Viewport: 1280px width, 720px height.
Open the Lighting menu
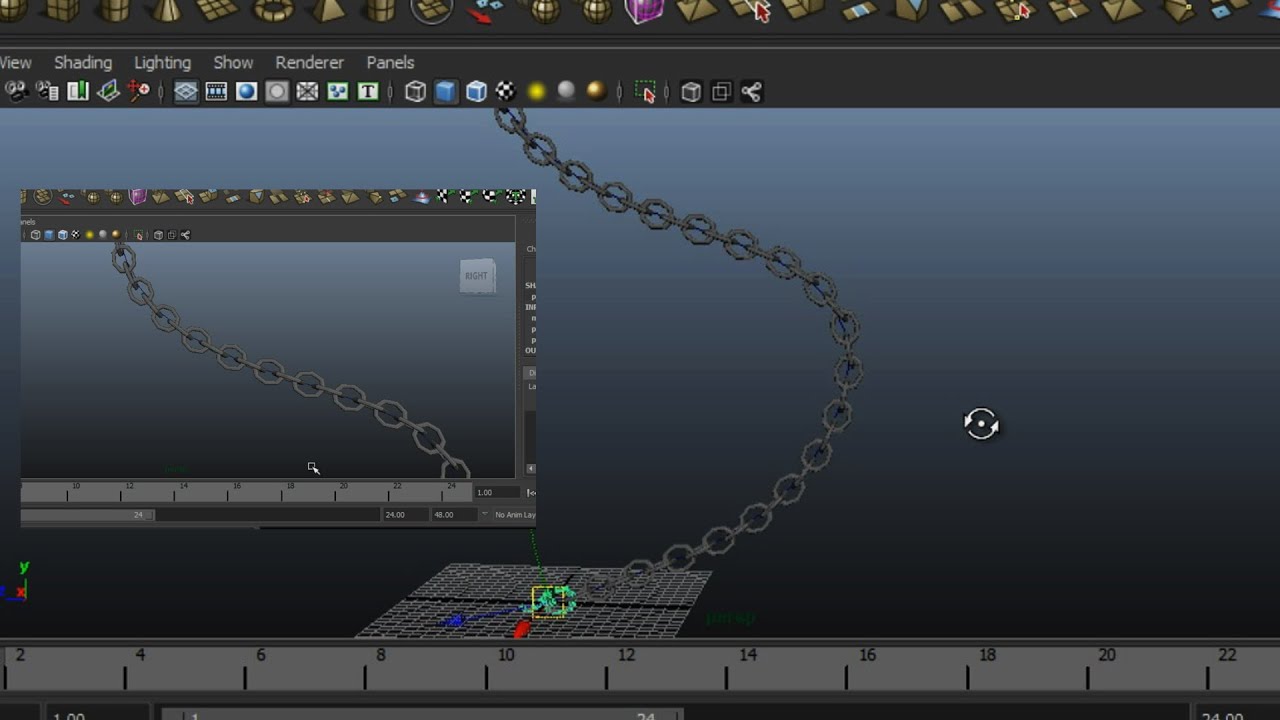pyautogui.click(x=162, y=62)
